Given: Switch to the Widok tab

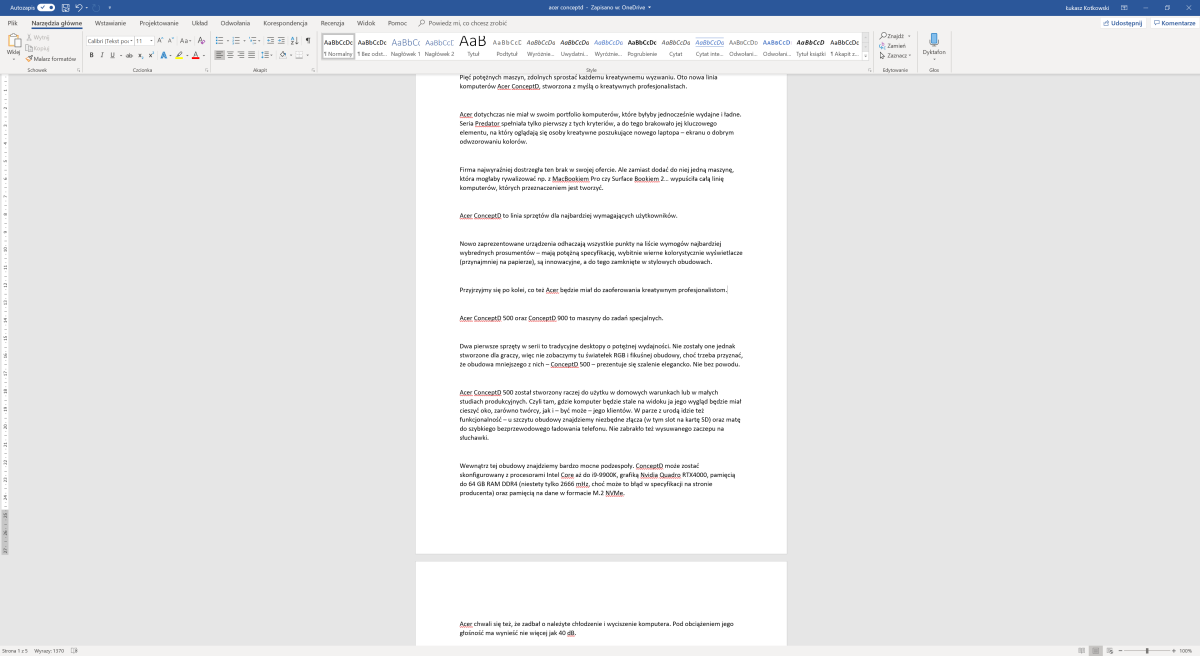Looking at the screenshot, I should [x=366, y=22].
